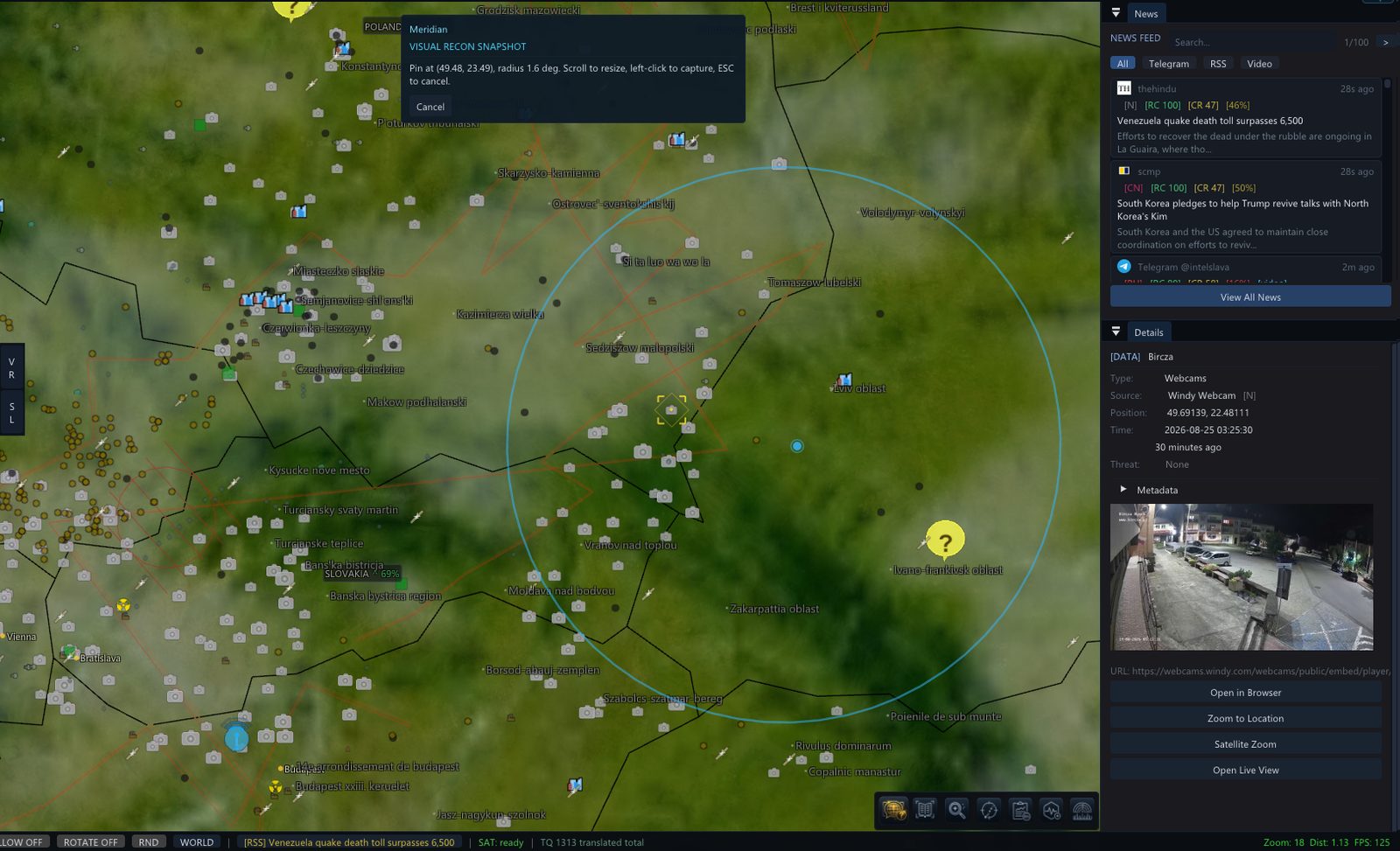
Task: Click Open Live View button
Action: tap(1245, 771)
